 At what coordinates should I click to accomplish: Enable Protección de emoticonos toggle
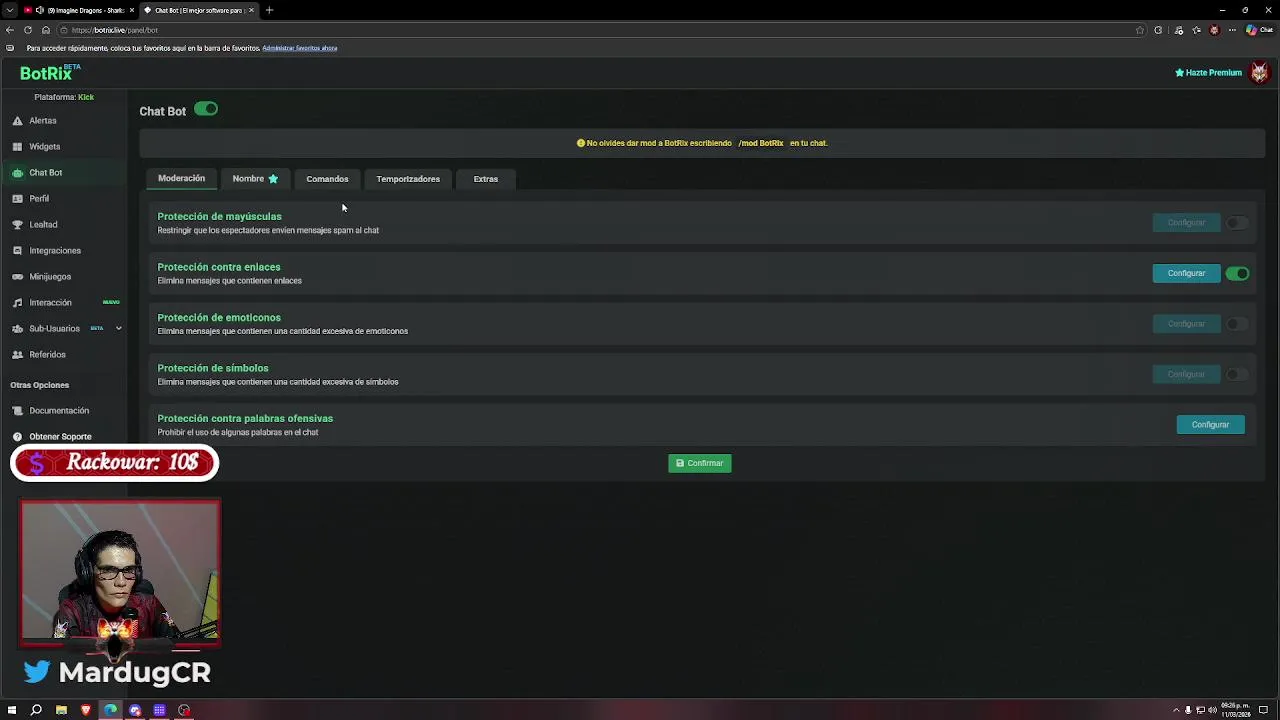point(1238,324)
